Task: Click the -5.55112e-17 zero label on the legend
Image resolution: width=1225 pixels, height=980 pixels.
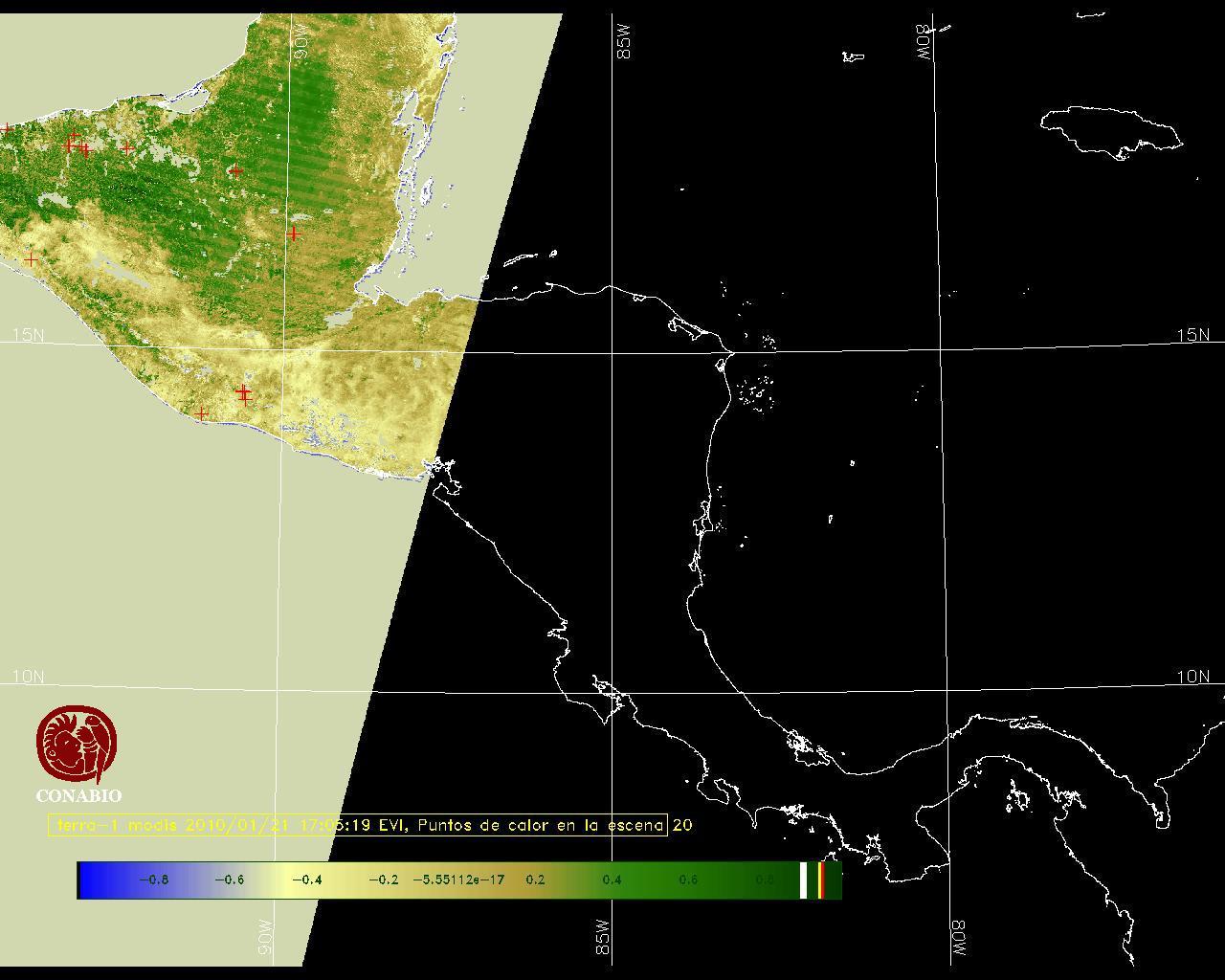Action: (x=458, y=880)
